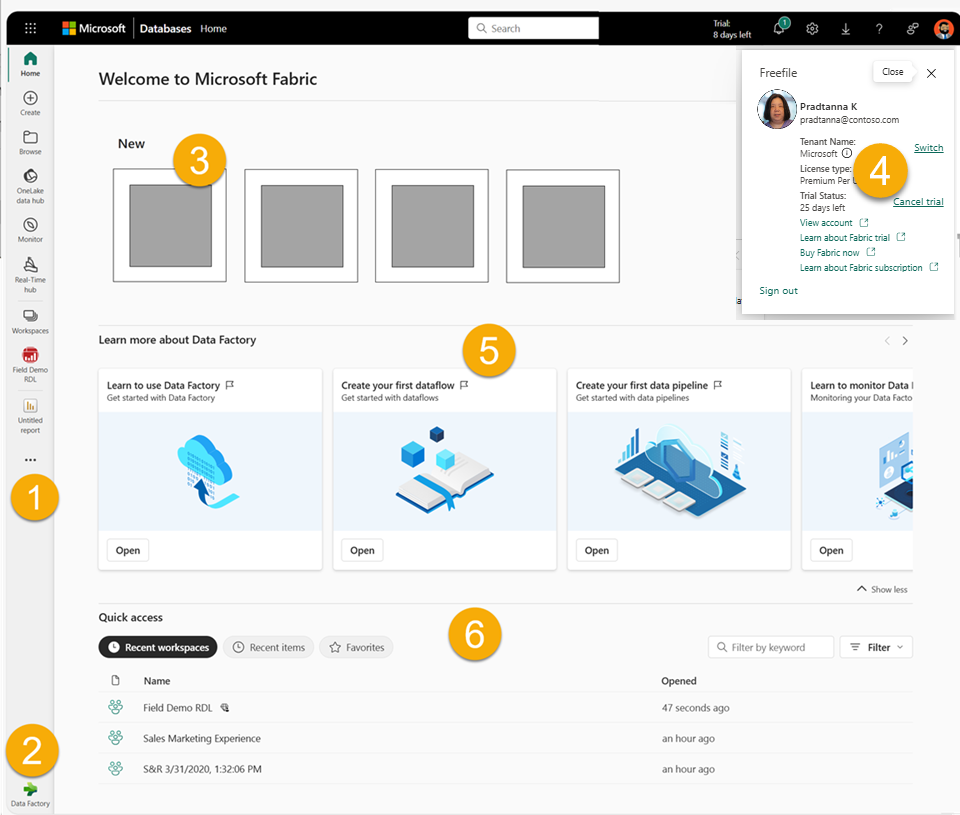This screenshot has height=815, width=960.
Task: Click the download icon in the header
Action: point(846,29)
